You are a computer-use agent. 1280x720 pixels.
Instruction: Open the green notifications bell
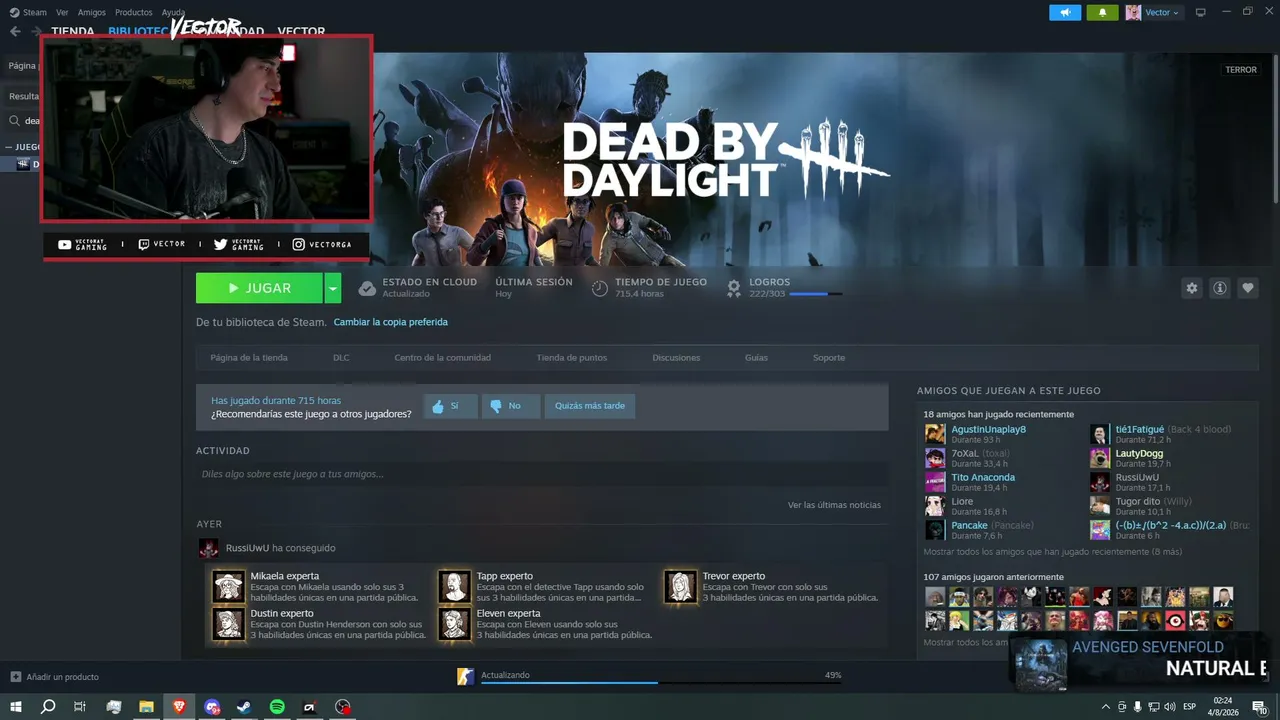(1103, 12)
